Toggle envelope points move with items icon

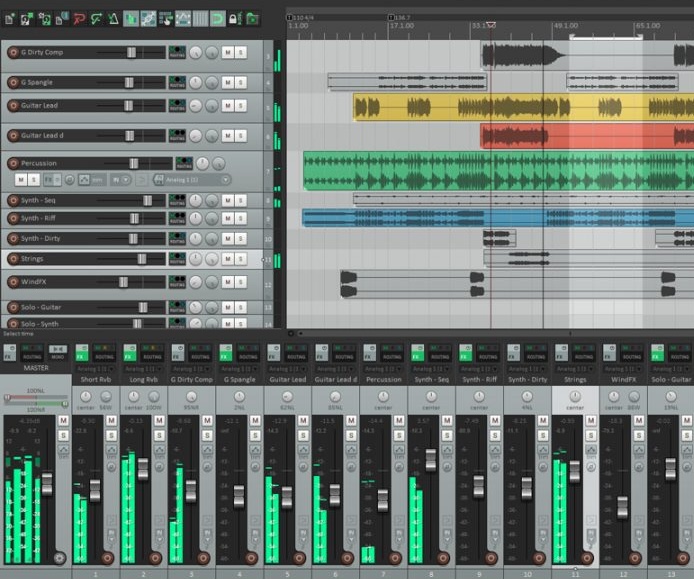point(183,19)
